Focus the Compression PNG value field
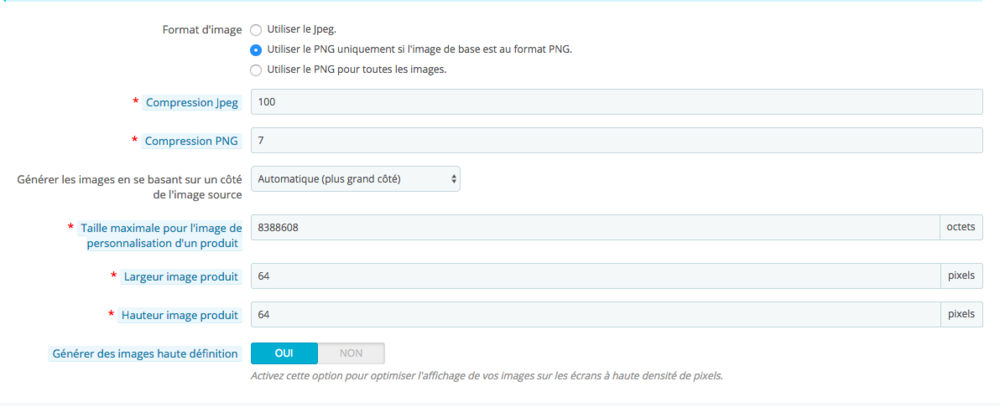The height and width of the screenshot is (407, 1000). 616,141
